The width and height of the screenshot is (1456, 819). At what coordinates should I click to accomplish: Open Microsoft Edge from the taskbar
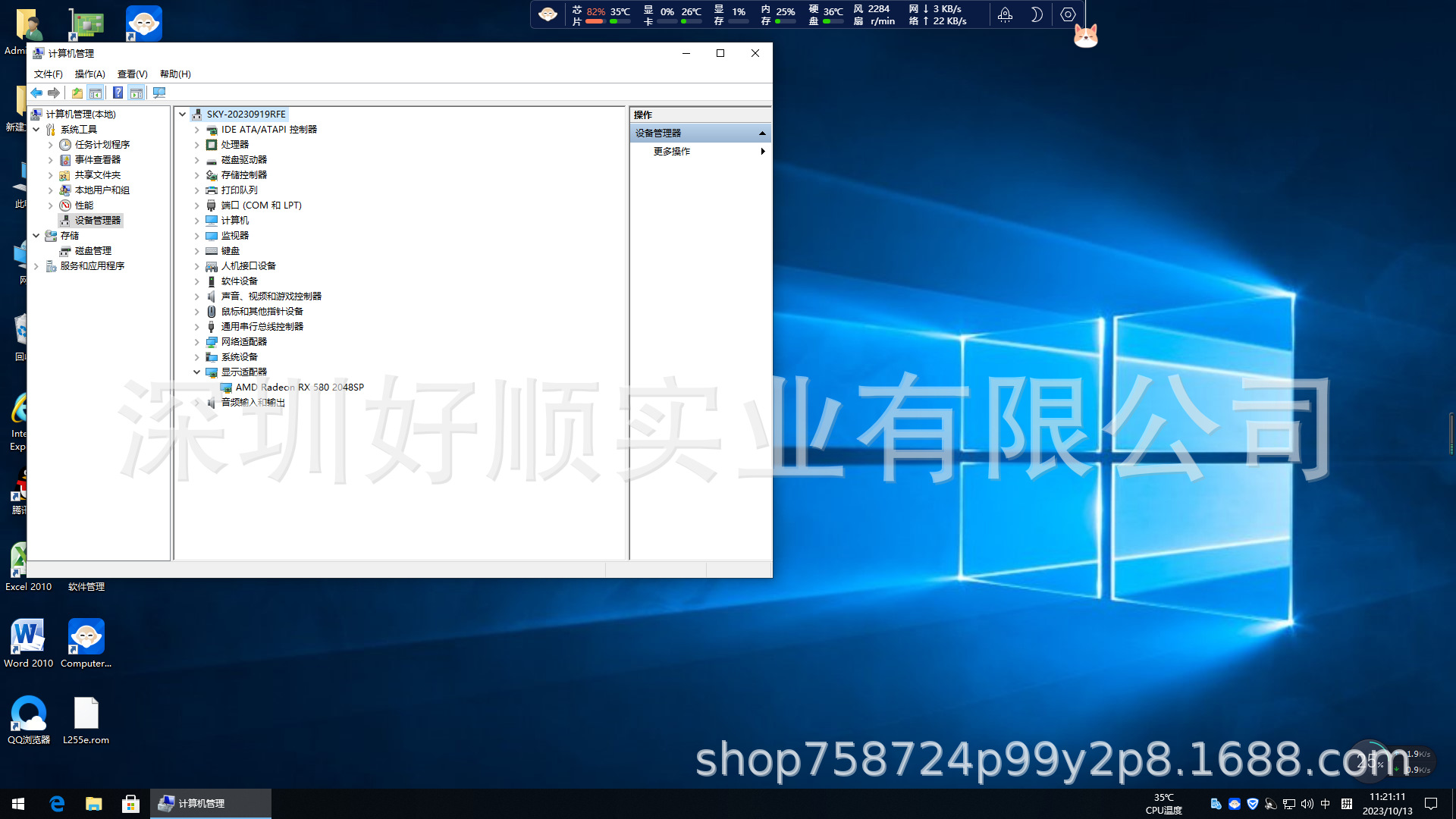coord(57,804)
